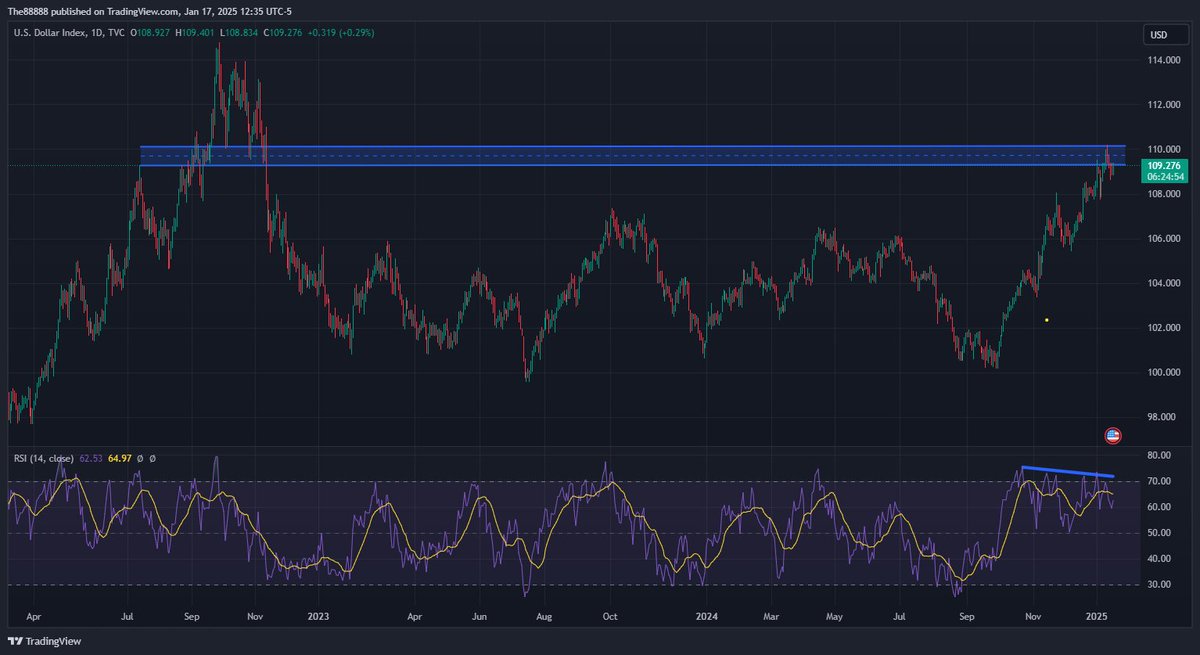Click the 60.00 RSI scale label

click(1158, 508)
